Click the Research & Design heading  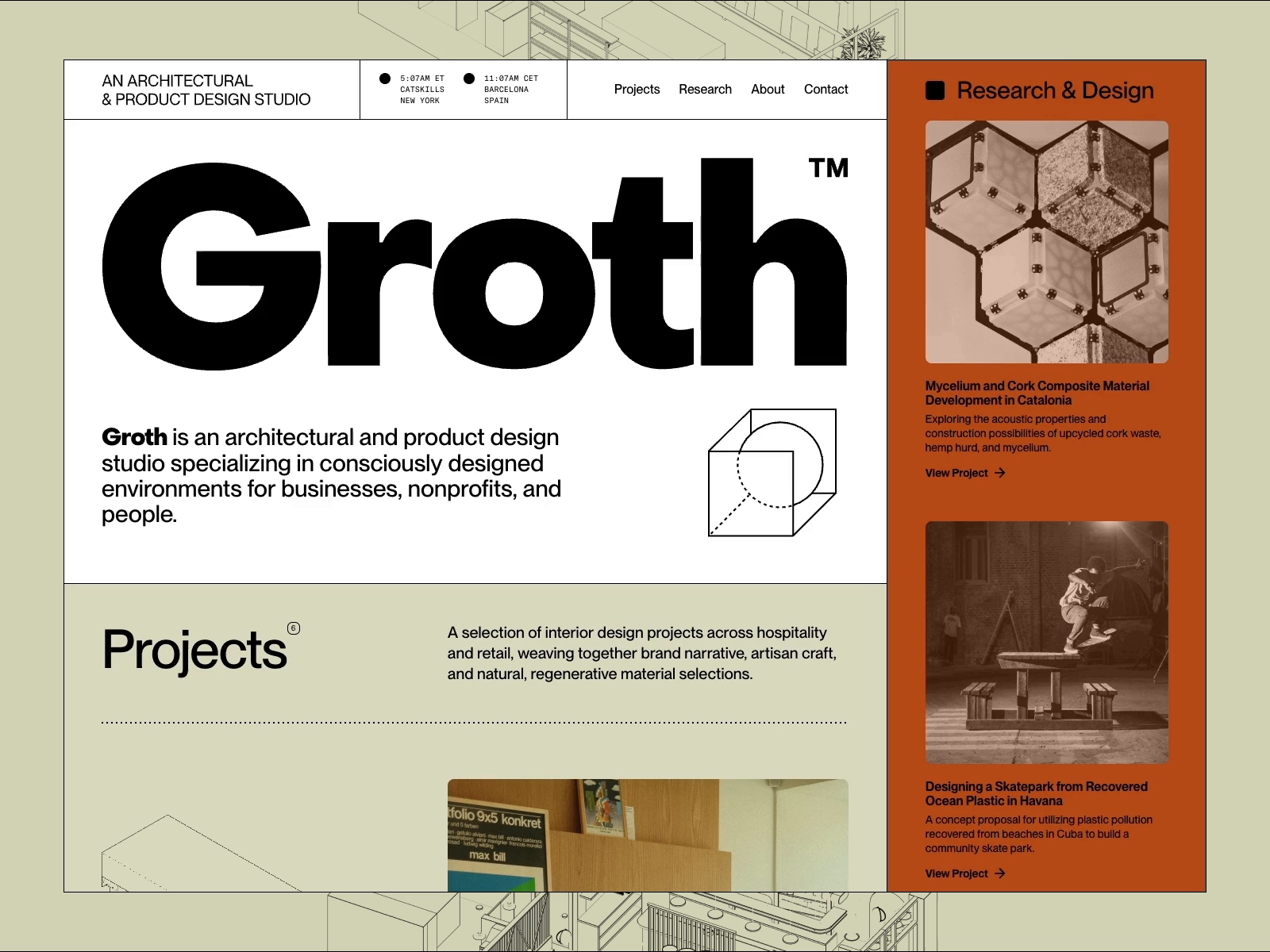pyautogui.click(x=1055, y=90)
